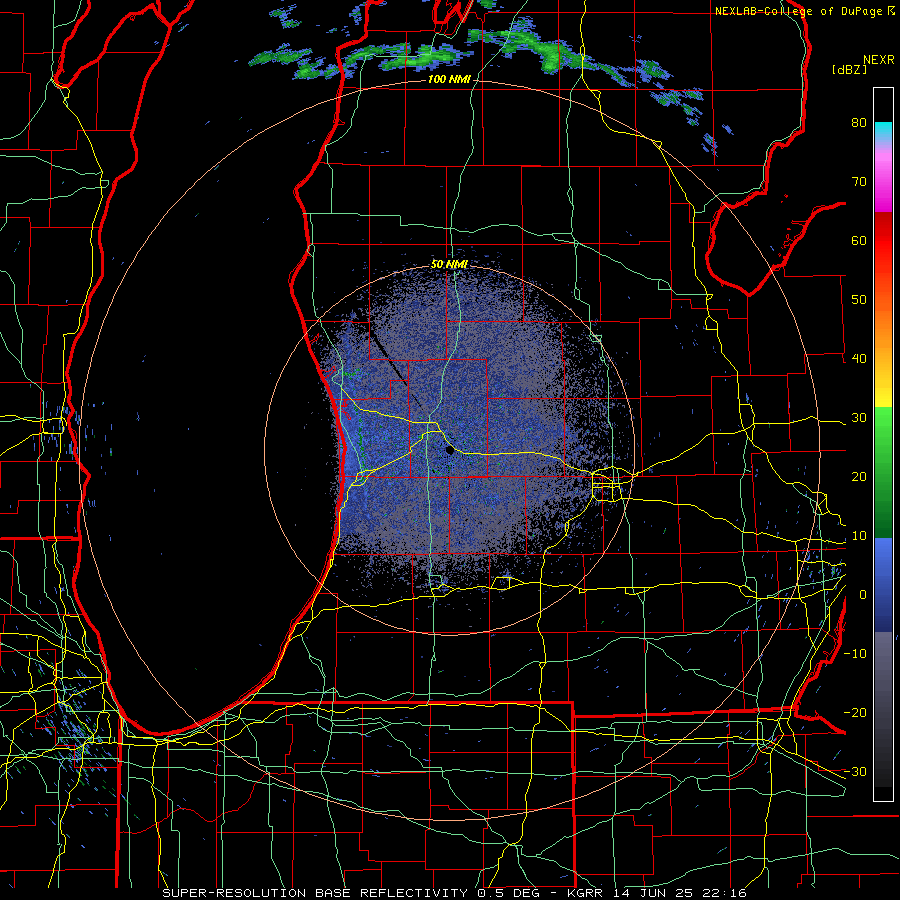Click the NEXR label above the color scale

[879, 60]
